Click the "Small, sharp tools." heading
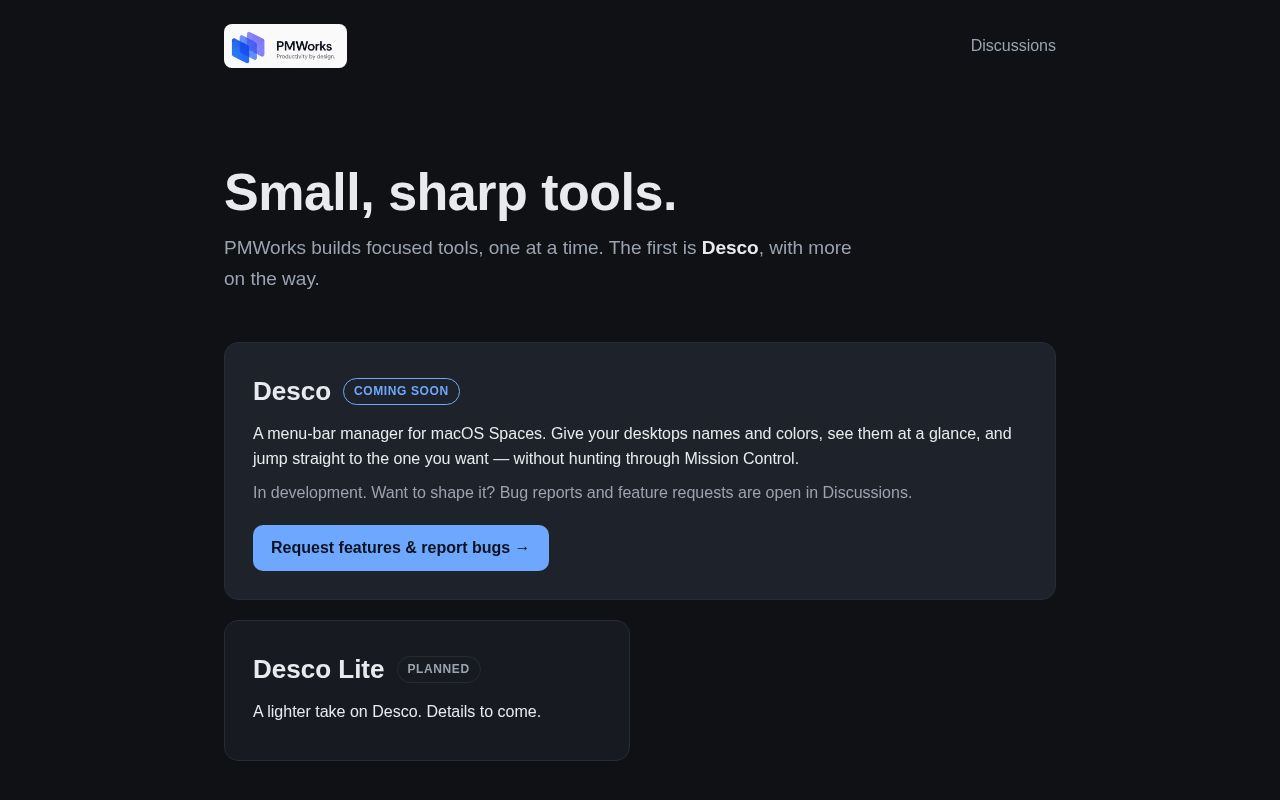The width and height of the screenshot is (1280, 800). 450,192
